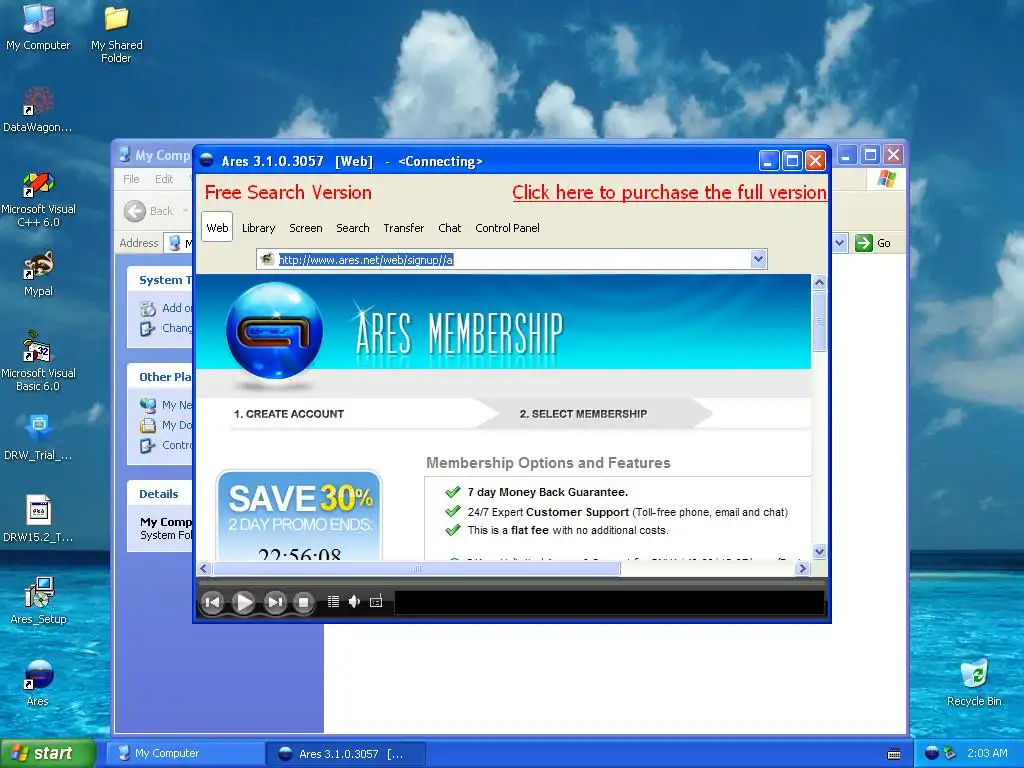Click scroll left arrow in Ares web page
This screenshot has height=768, width=1024.
tap(204, 569)
